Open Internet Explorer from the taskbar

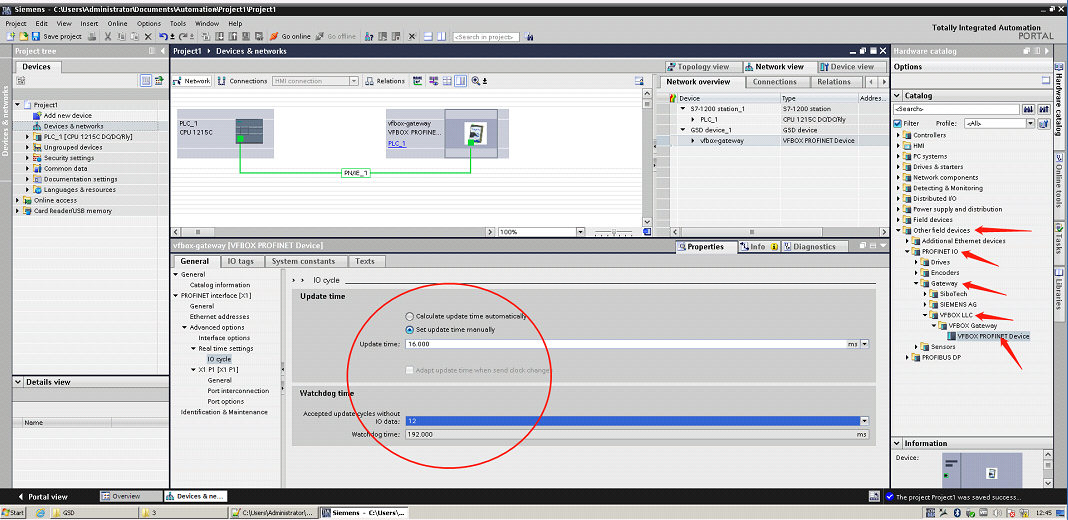pyautogui.click(x=40, y=512)
